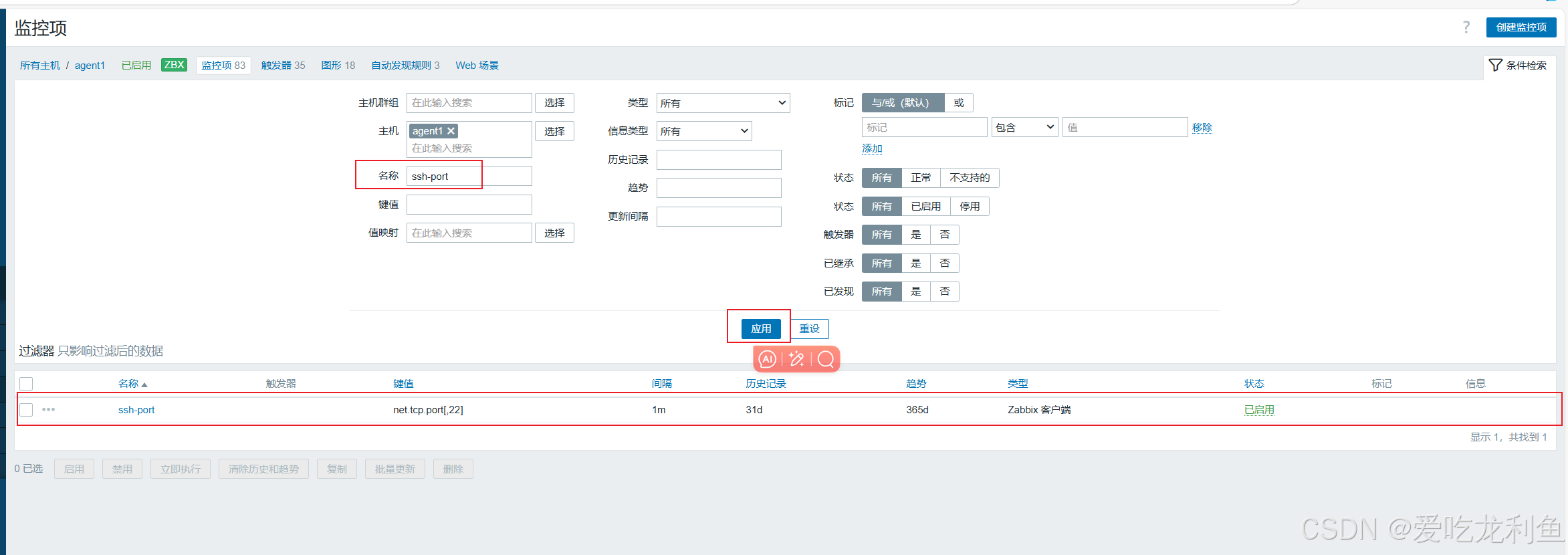Set 已继承 filter to 否
This screenshot has width=1568, height=555.
(945, 263)
